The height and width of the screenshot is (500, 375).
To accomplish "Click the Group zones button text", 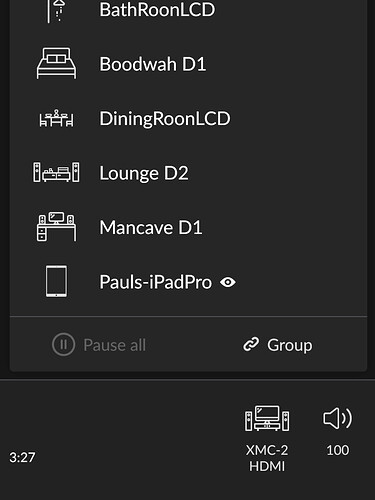I will point(289,345).
